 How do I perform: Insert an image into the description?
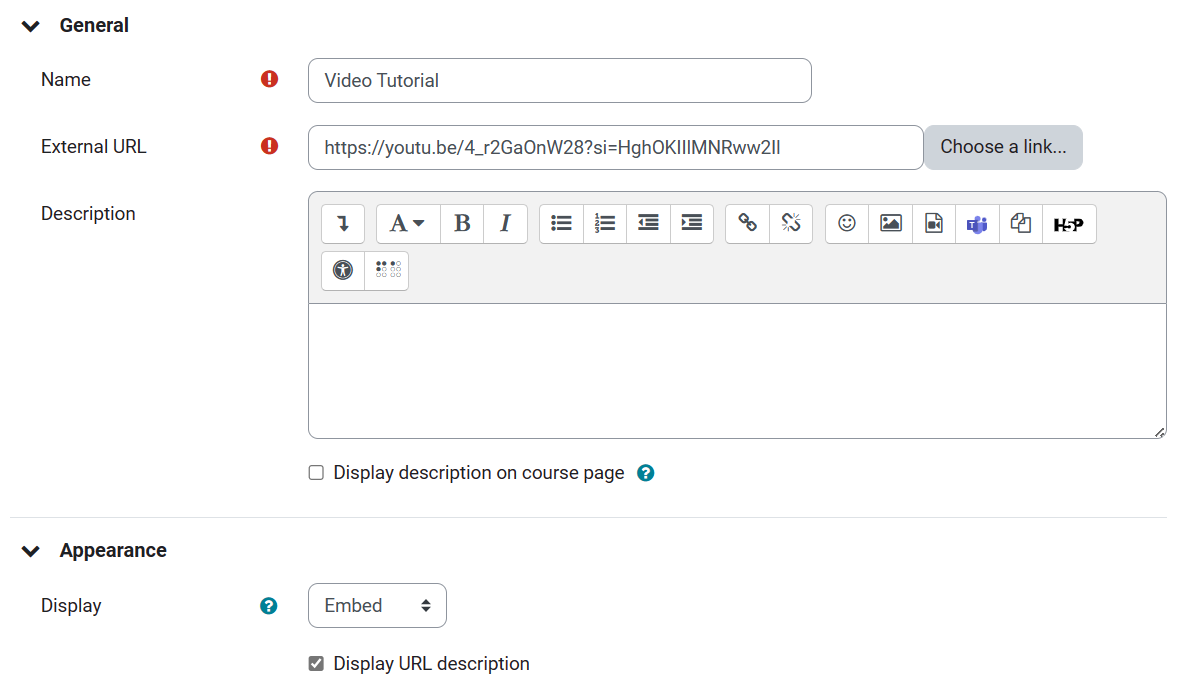tap(890, 224)
